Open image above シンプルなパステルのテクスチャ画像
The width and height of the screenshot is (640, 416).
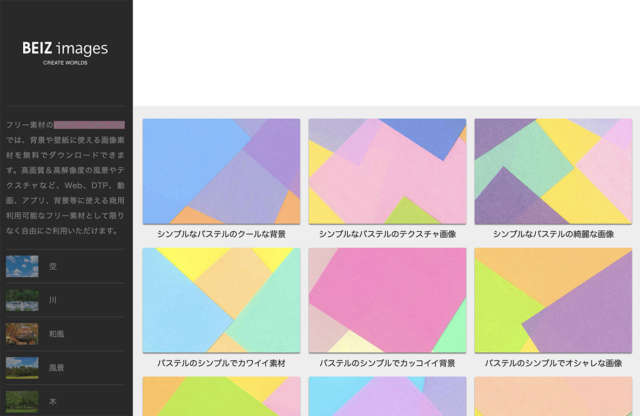[387, 171]
